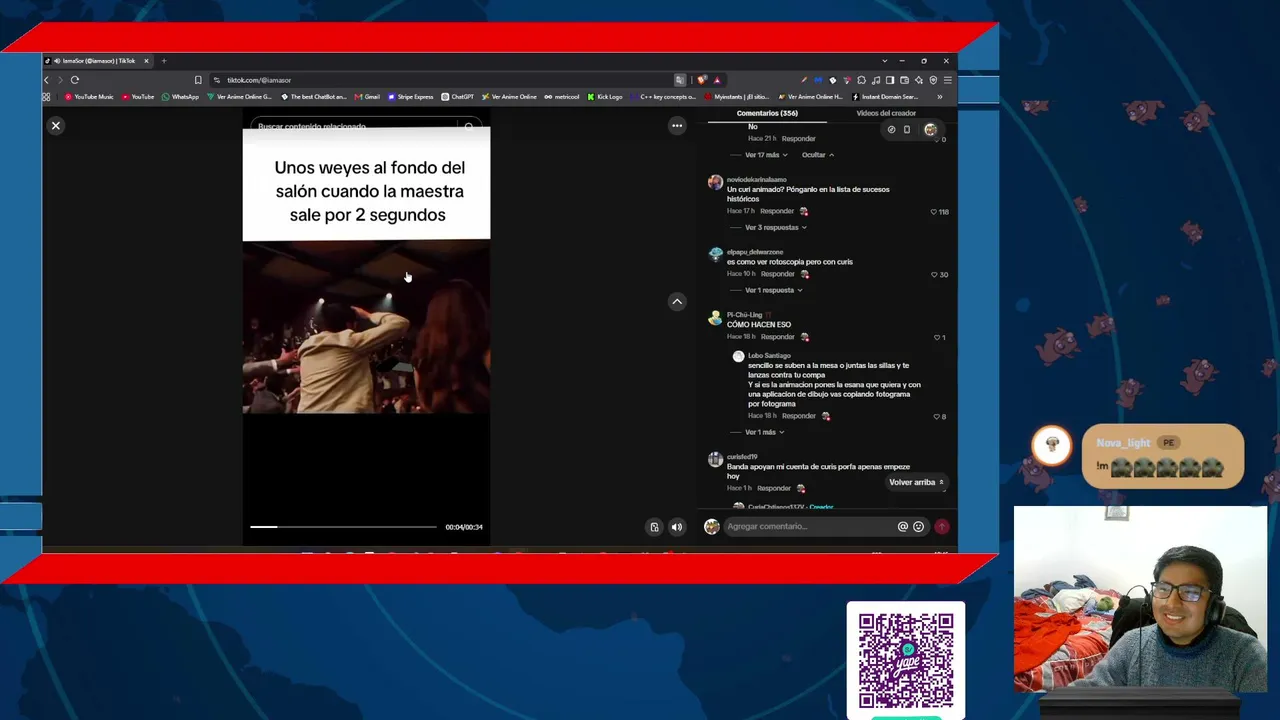Open the emoji picker in comment box
The image size is (1280, 720).
pyautogui.click(x=918, y=527)
